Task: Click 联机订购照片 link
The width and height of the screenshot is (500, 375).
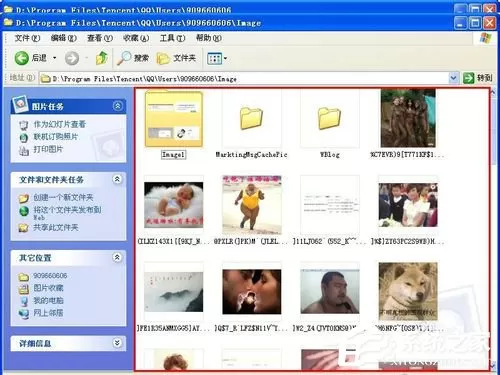Action: 55,137
